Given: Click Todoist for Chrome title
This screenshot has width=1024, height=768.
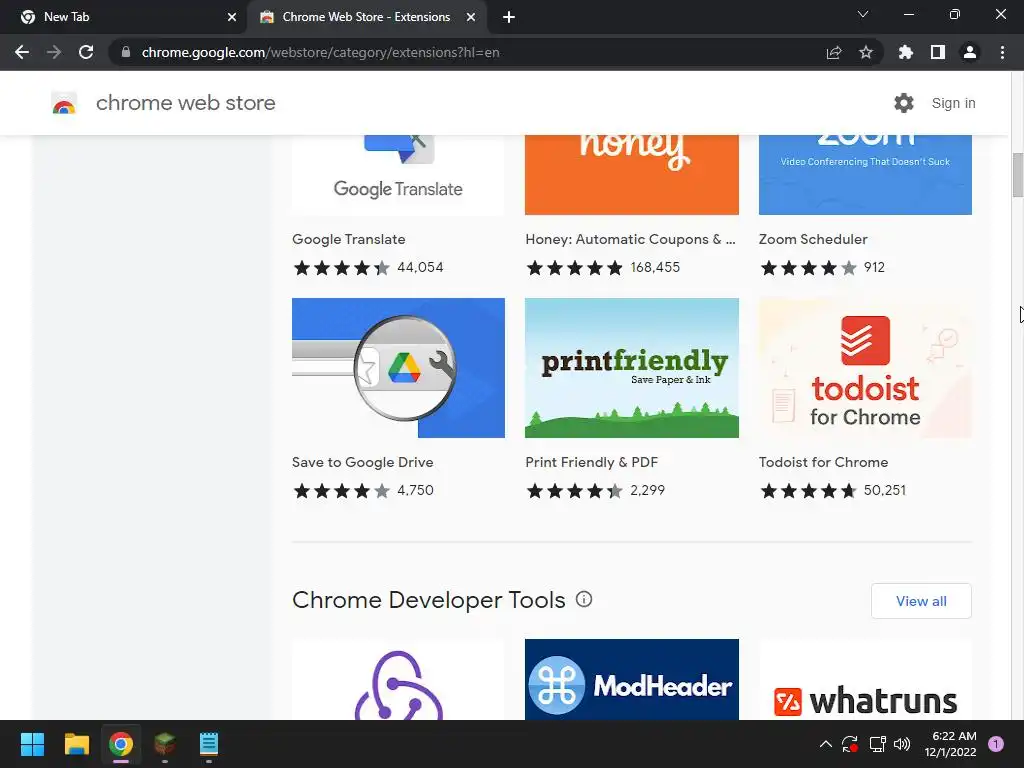Looking at the screenshot, I should [824, 462].
